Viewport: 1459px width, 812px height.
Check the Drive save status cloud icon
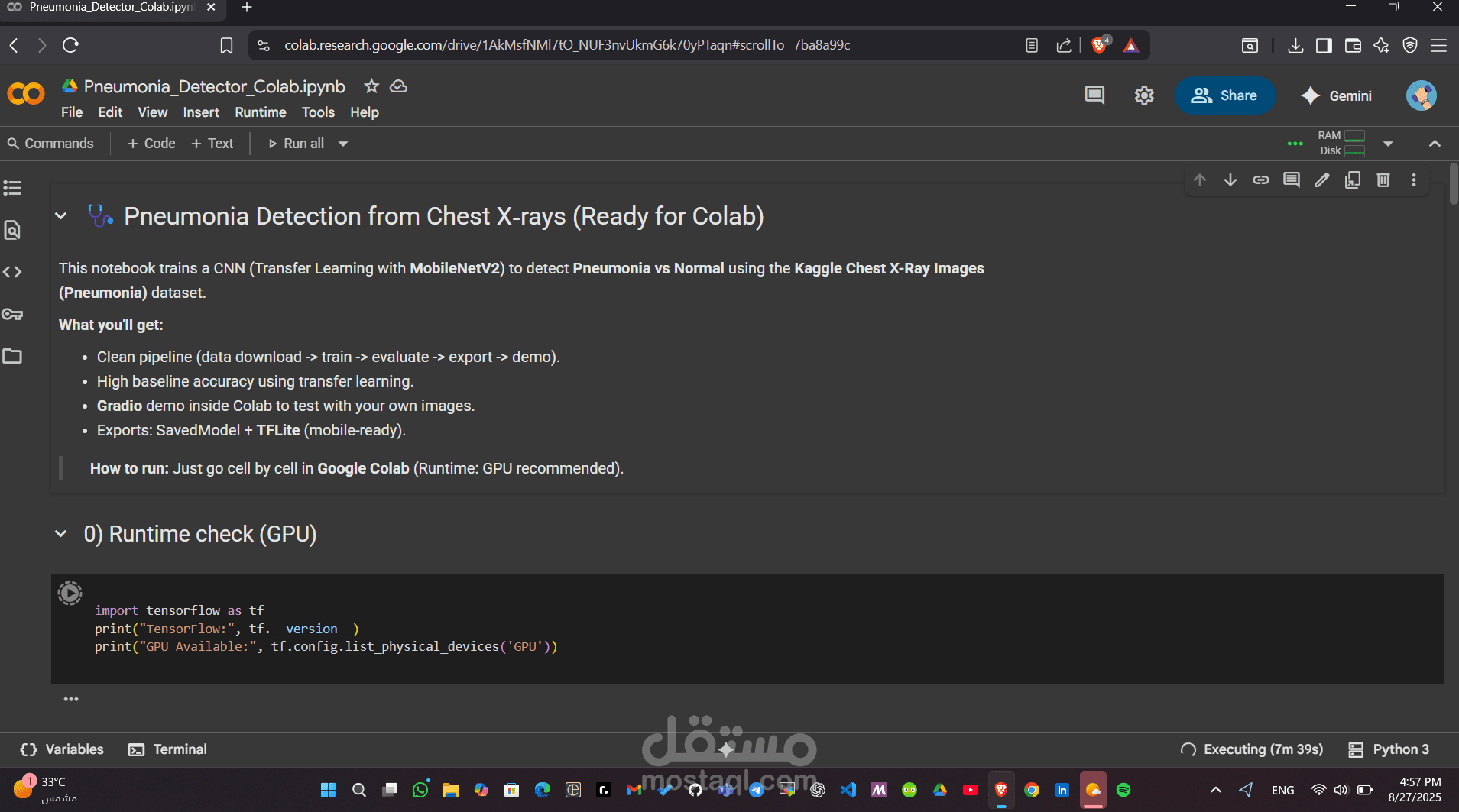pyautogui.click(x=398, y=86)
